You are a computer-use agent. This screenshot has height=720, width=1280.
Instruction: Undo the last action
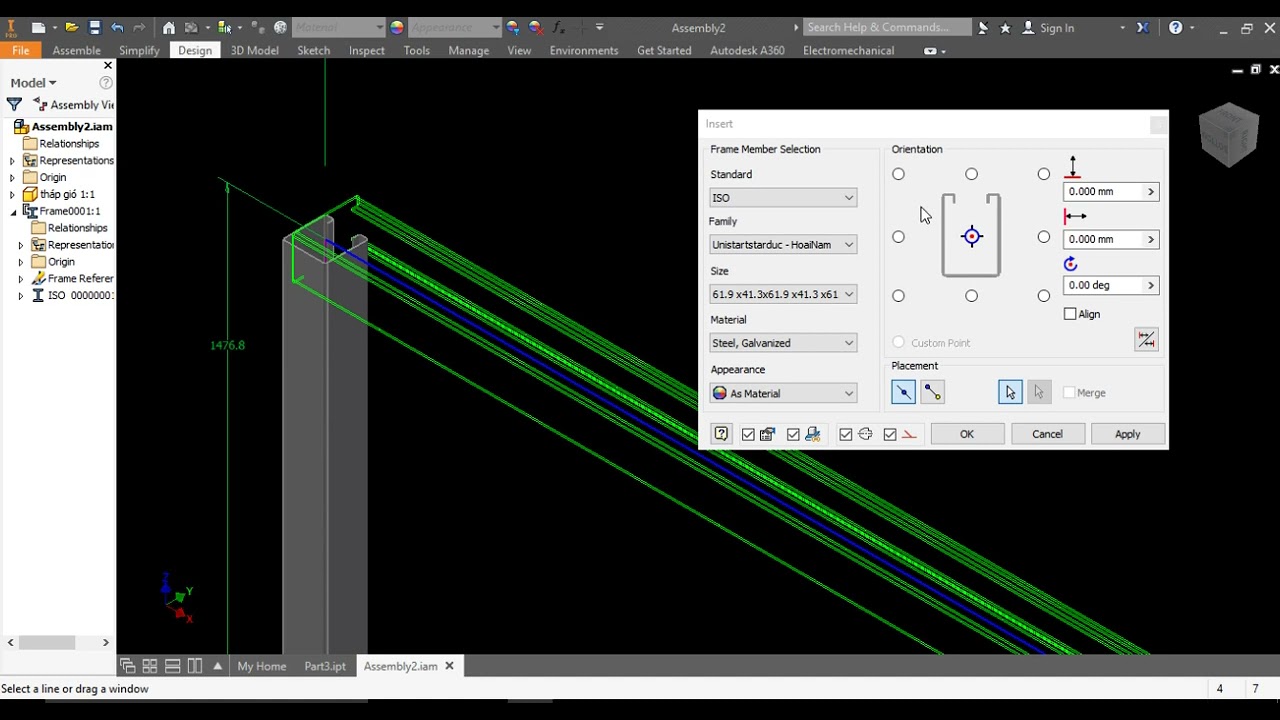point(117,28)
